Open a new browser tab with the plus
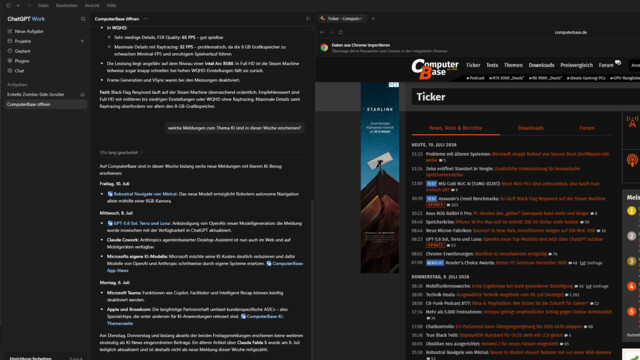This screenshot has width=640, height=360. tap(373, 18)
